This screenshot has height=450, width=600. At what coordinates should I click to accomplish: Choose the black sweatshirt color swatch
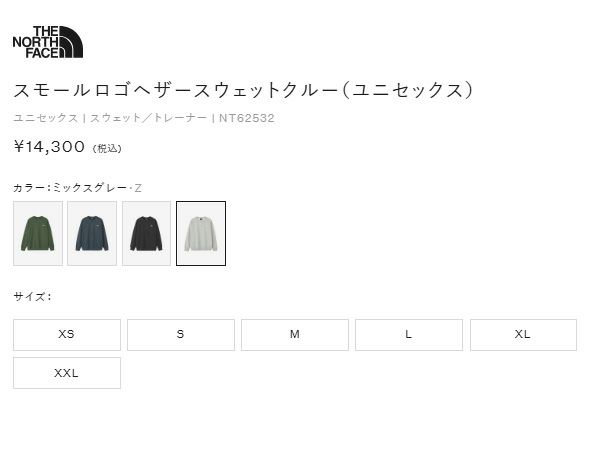[147, 233]
